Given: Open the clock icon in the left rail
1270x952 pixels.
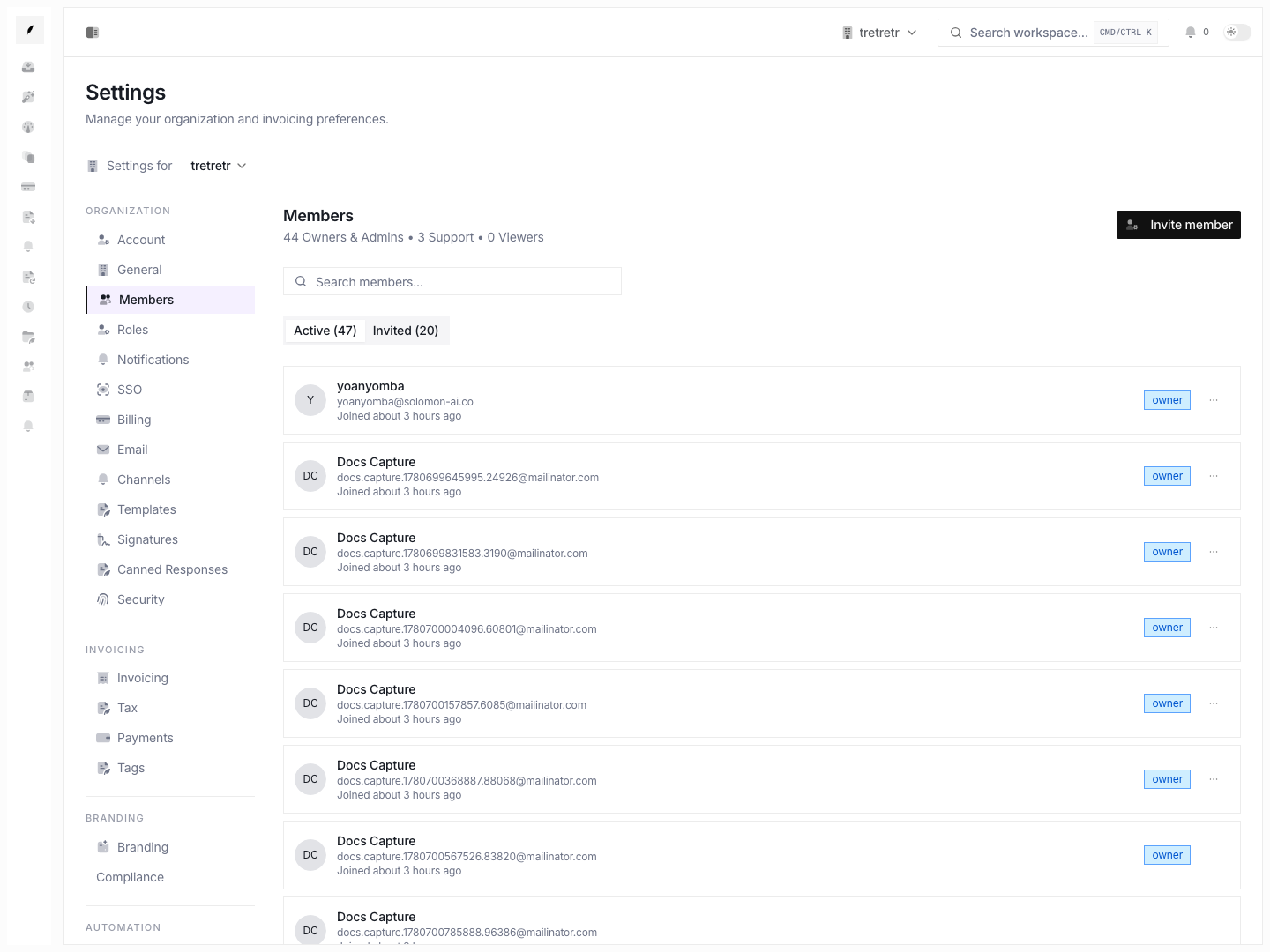Looking at the screenshot, I should click(x=28, y=307).
